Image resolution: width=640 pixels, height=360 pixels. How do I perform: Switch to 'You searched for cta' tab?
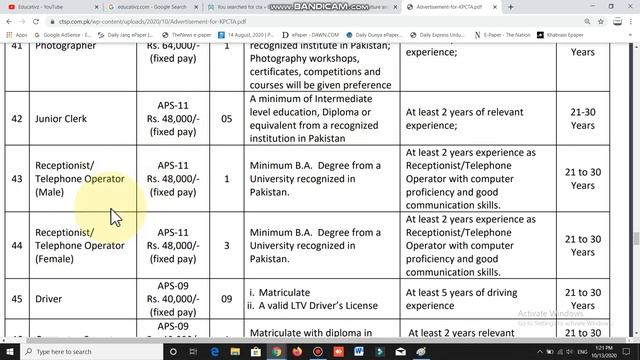(241, 7)
